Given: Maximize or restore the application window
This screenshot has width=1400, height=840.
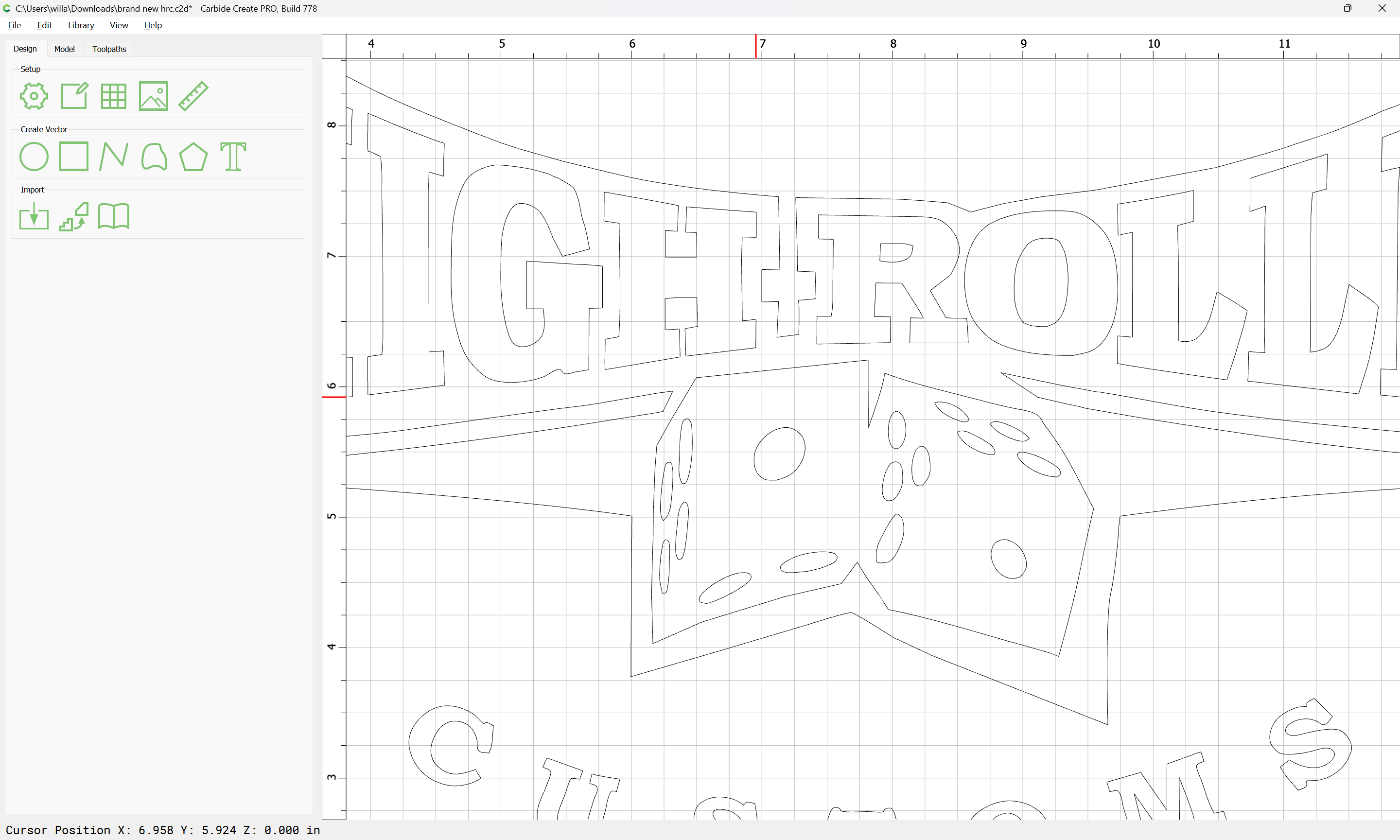Looking at the screenshot, I should coord(1347,8).
